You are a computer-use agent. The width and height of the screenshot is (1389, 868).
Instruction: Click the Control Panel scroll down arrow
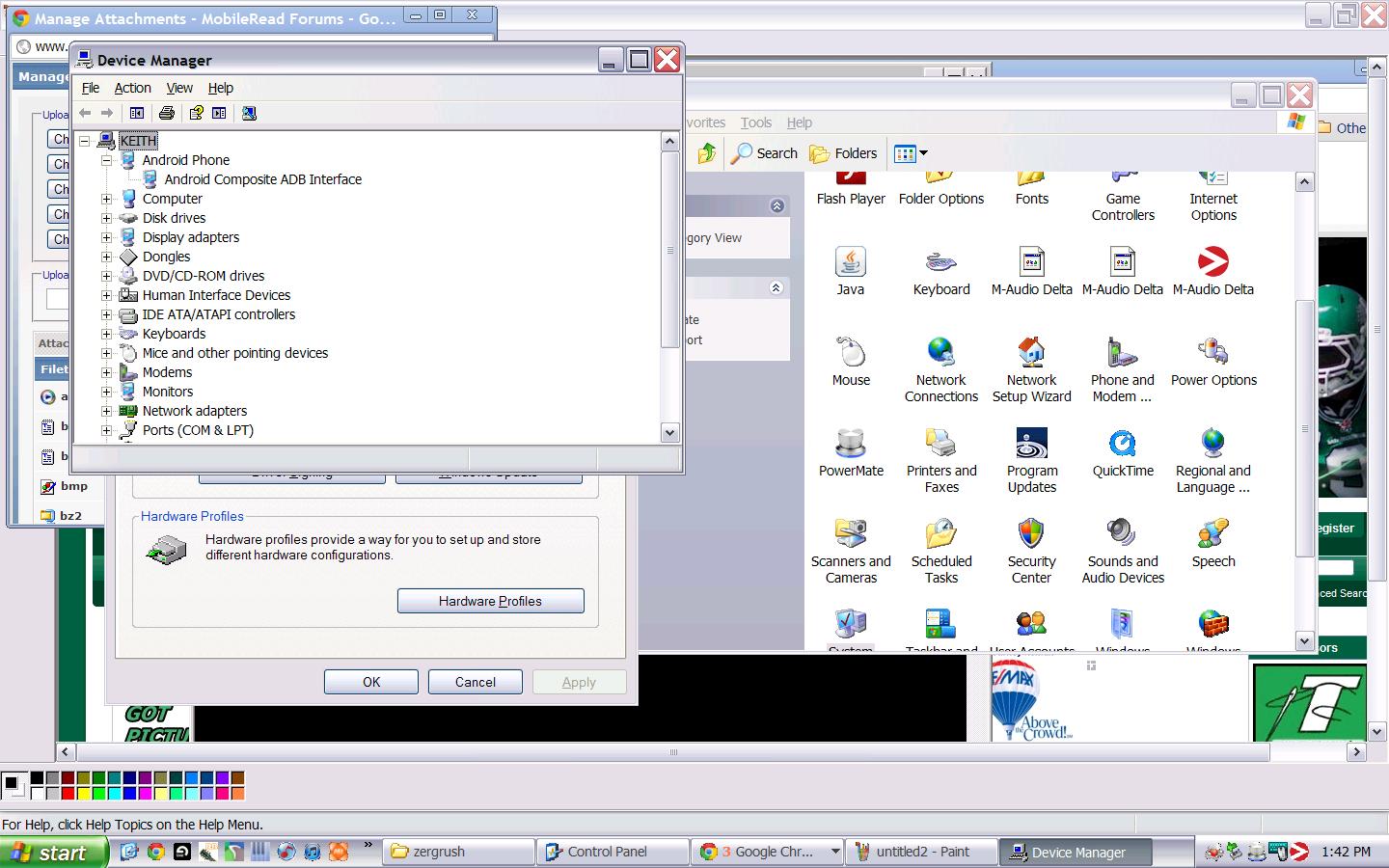[1305, 641]
